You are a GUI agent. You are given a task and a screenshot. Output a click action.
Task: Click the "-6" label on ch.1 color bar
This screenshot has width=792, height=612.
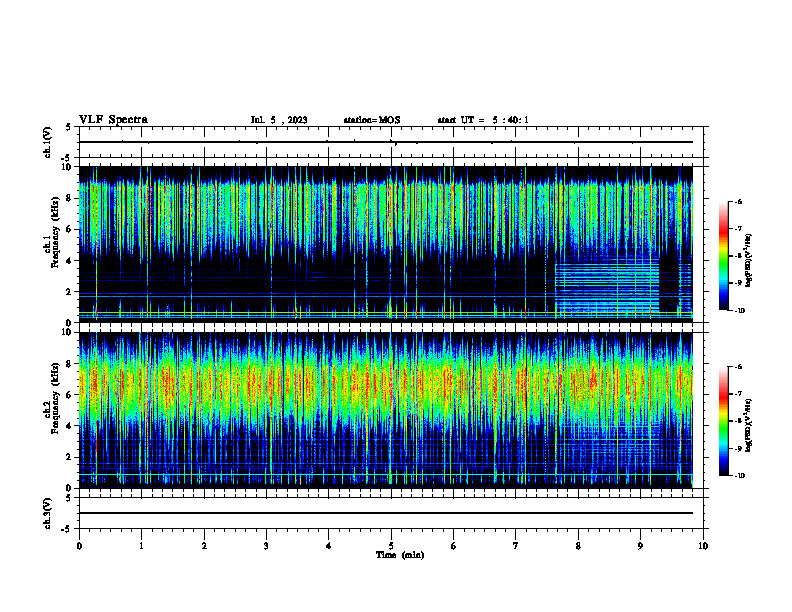click(x=738, y=201)
